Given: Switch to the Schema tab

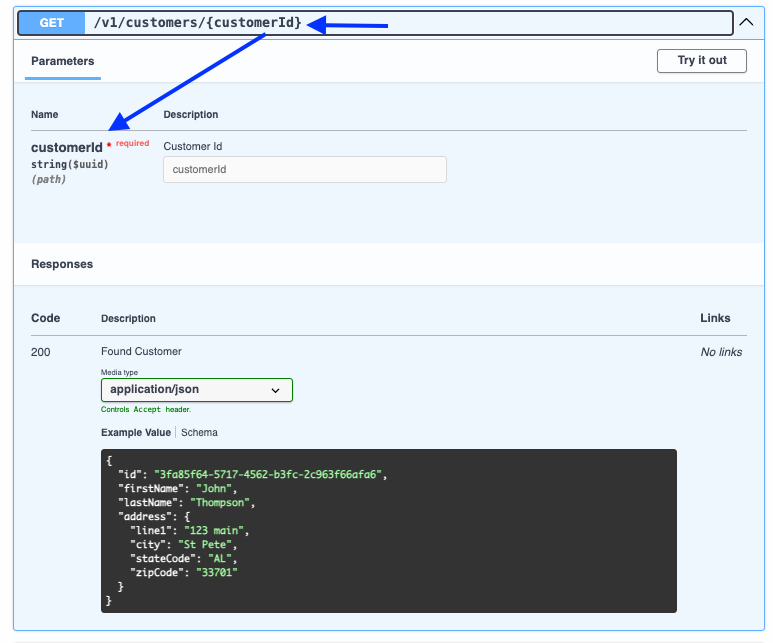Looking at the screenshot, I should (x=199, y=433).
